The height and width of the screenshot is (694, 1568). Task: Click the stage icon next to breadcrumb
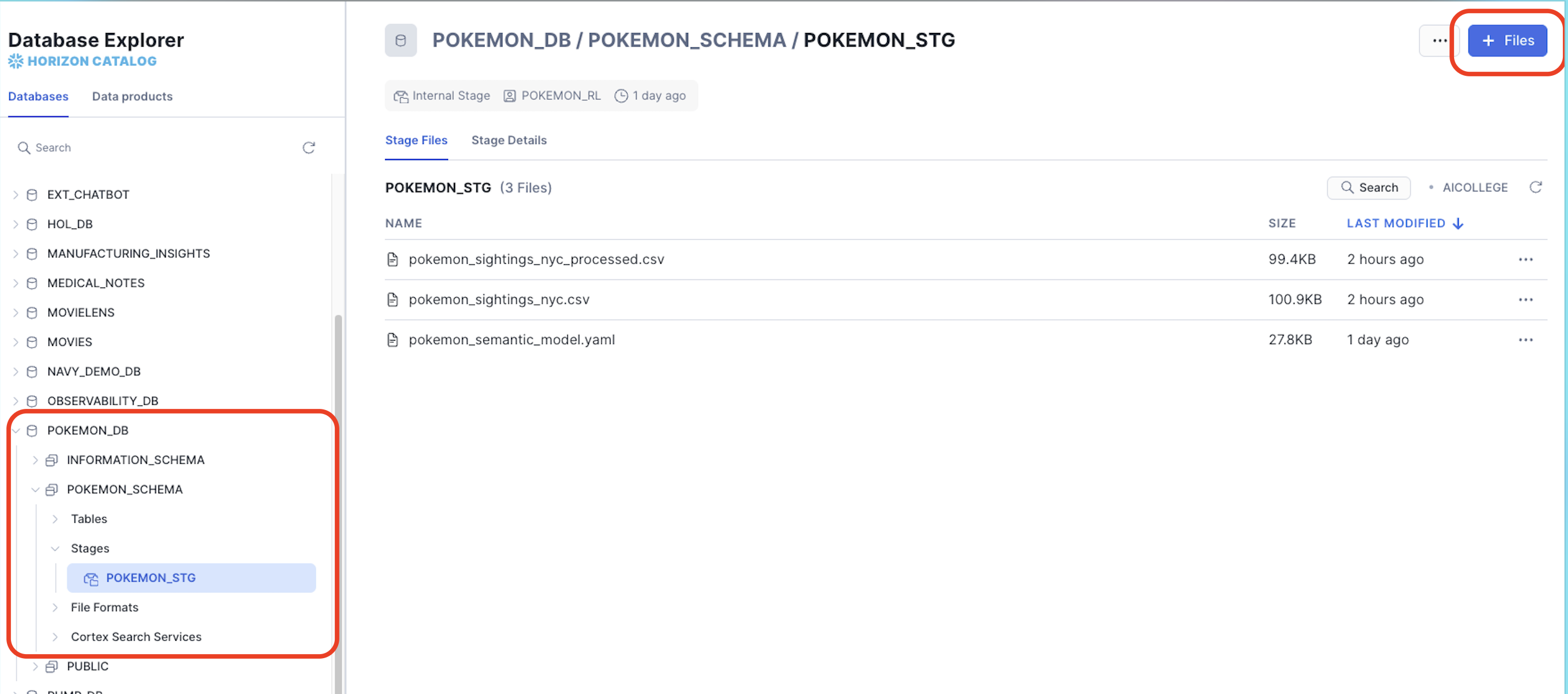pos(401,41)
